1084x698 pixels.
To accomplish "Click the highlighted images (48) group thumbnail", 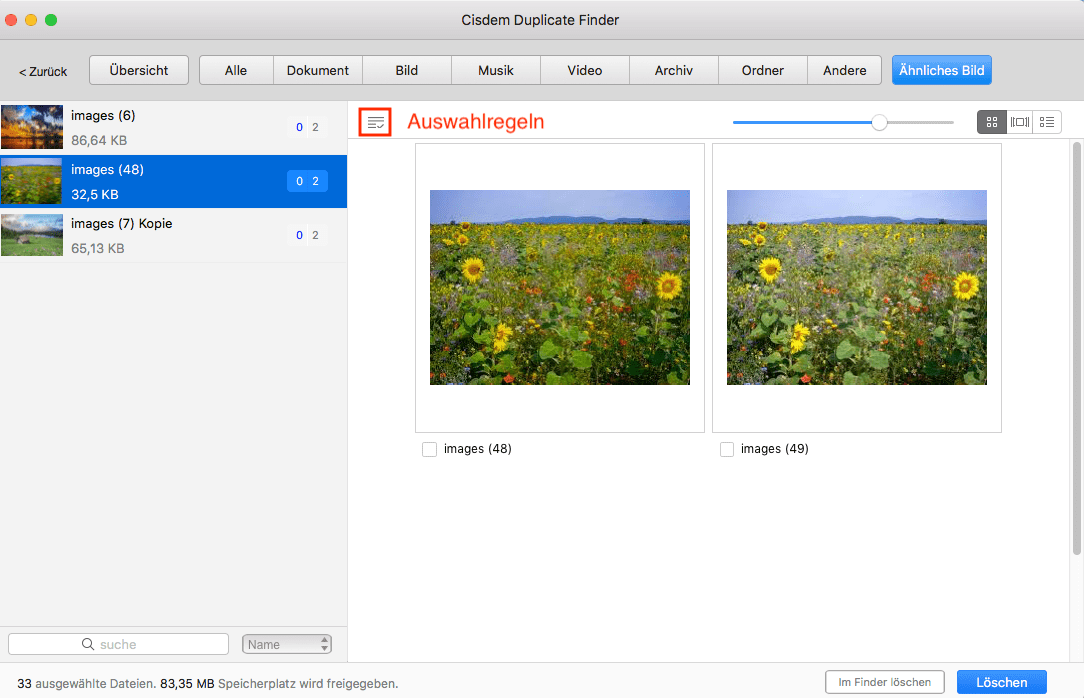I will [32, 181].
